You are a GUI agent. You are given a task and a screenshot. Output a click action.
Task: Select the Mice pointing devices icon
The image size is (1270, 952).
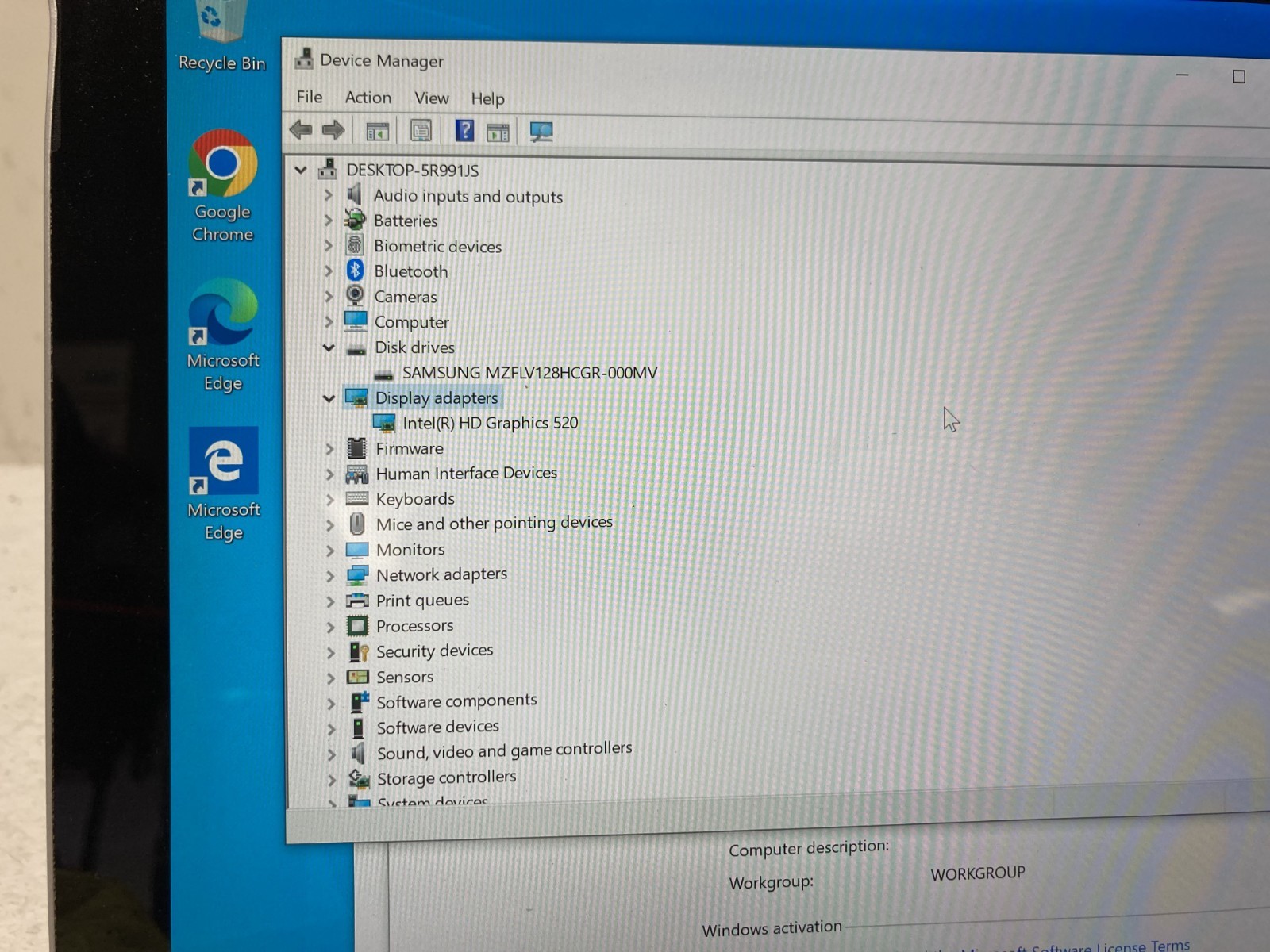pyautogui.click(x=357, y=524)
